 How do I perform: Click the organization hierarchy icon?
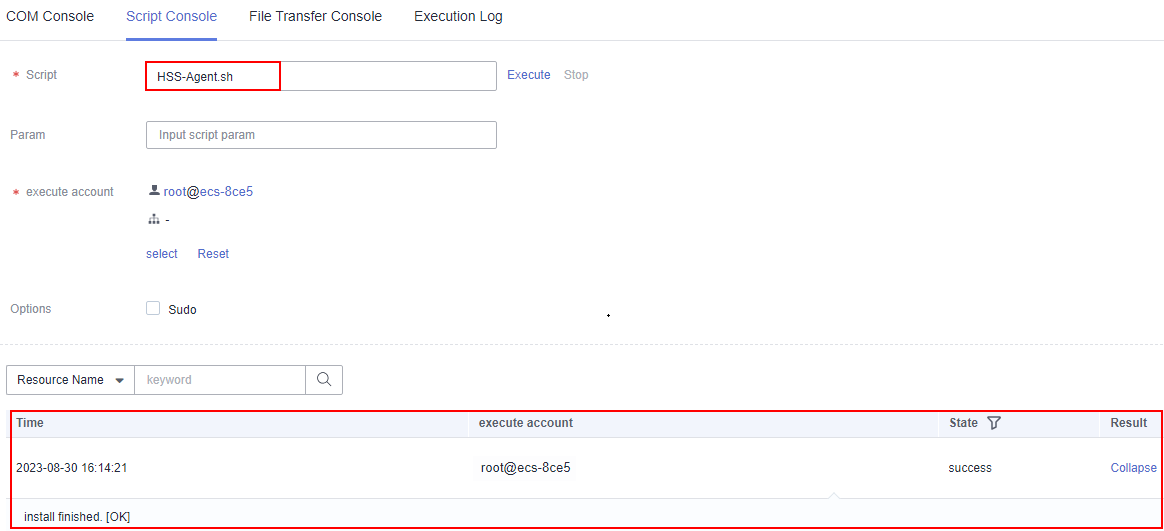click(154, 220)
